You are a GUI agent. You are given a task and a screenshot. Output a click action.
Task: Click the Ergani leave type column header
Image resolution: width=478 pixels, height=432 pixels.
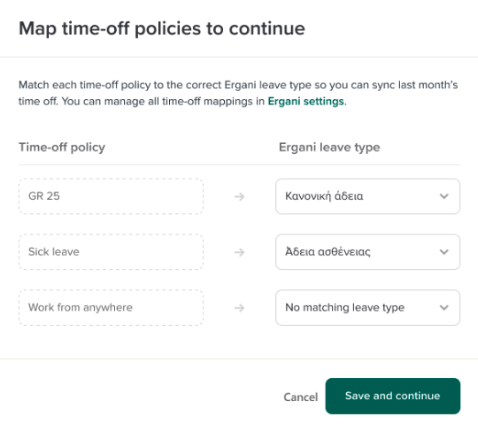click(329, 147)
